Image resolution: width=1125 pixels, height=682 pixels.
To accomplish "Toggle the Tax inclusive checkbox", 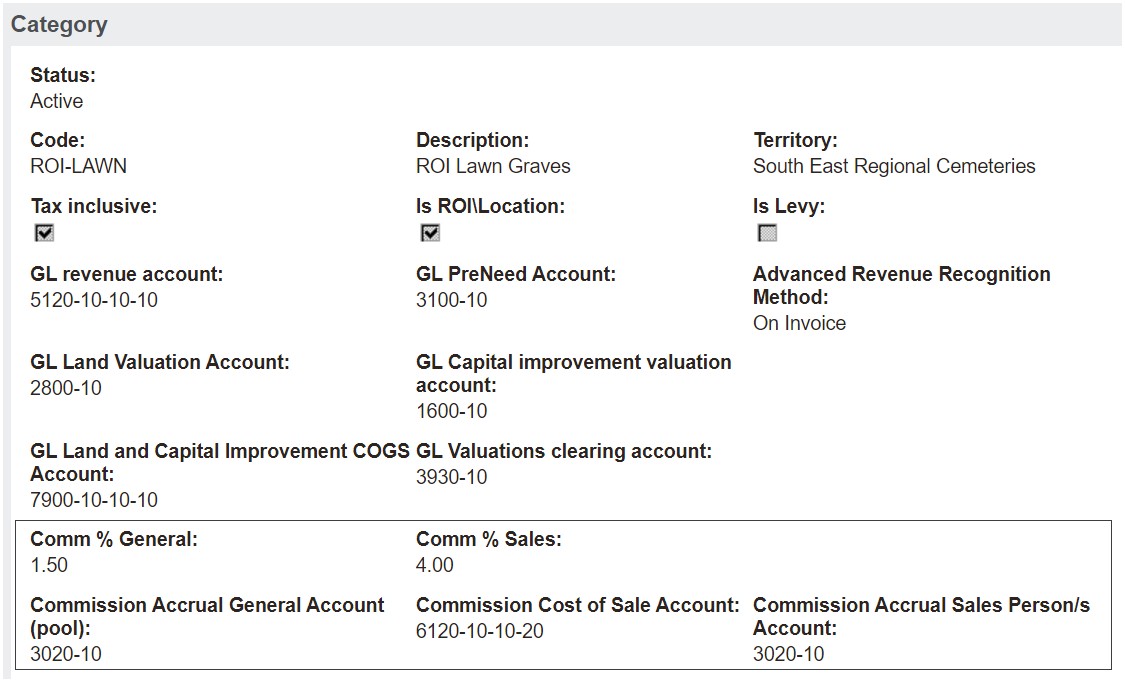I will [x=44, y=233].
